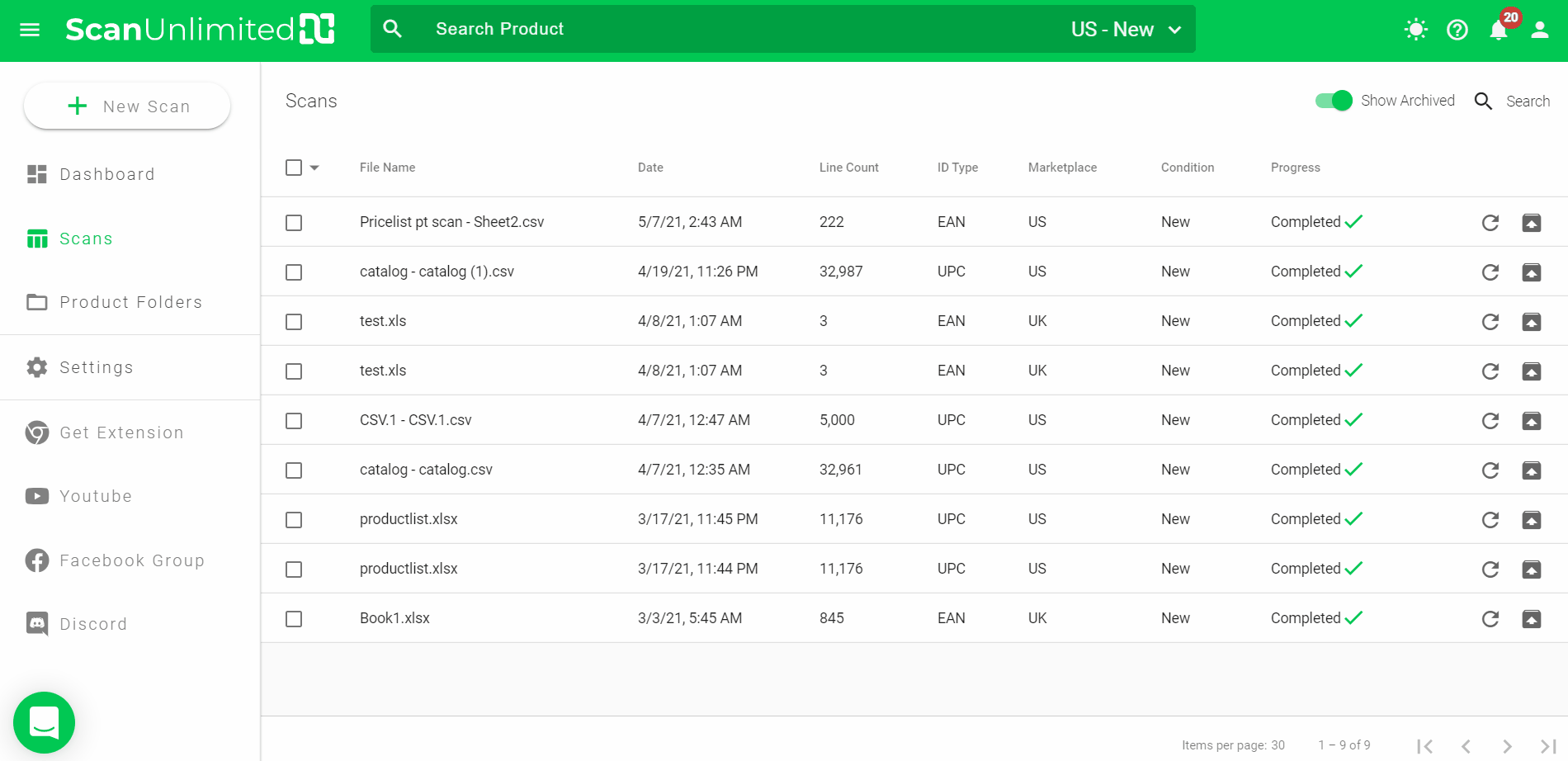1568x761 pixels.
Task: Tick the select-all checkbox in header
Action: coord(294,168)
